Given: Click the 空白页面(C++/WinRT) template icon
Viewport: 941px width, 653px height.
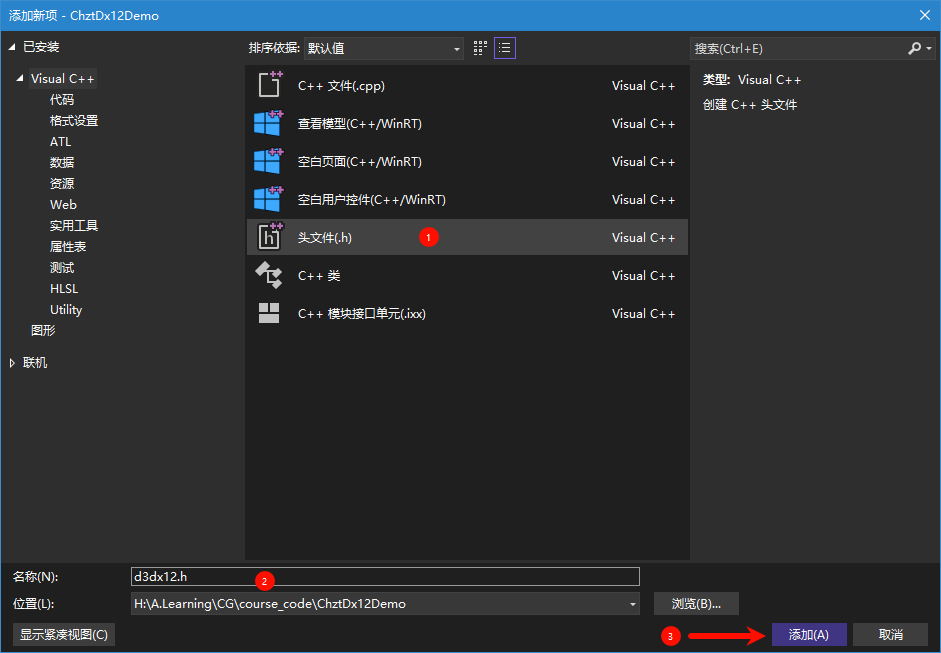Looking at the screenshot, I should pos(268,161).
